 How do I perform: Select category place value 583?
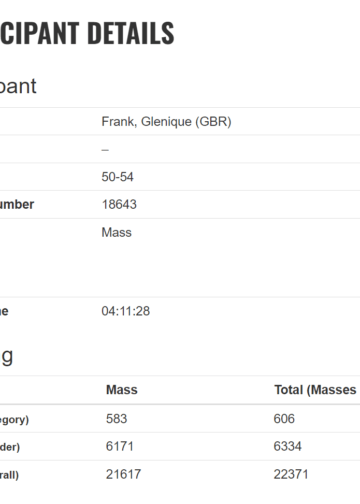pyautogui.click(x=116, y=419)
